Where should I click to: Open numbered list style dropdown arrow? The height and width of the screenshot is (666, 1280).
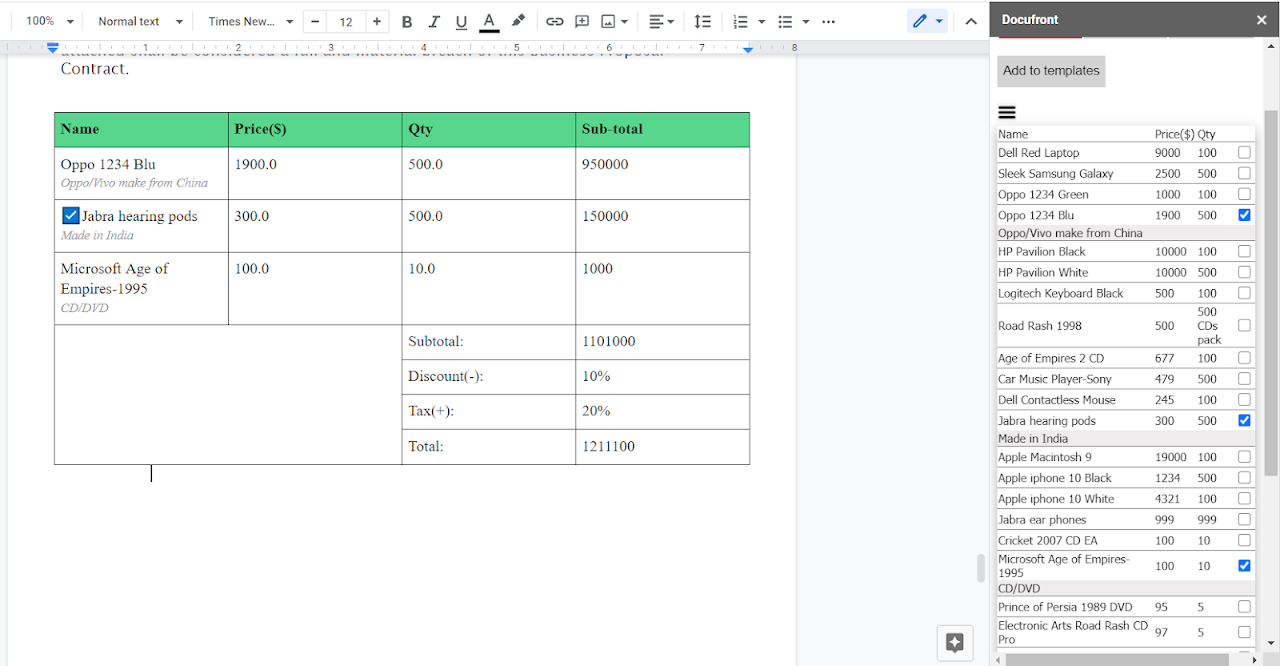tap(761, 21)
